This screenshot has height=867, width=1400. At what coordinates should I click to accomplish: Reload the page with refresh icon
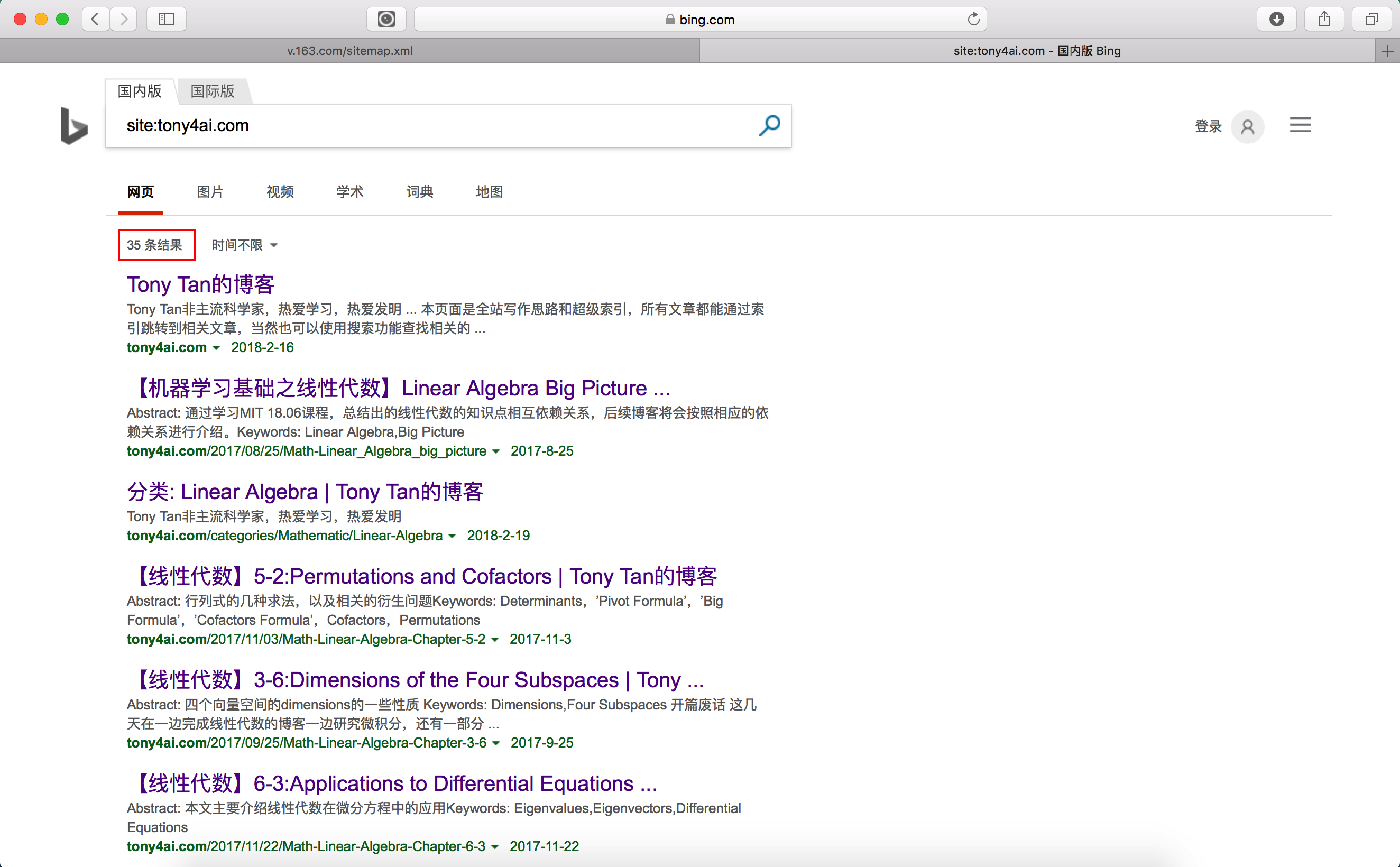[x=973, y=20]
